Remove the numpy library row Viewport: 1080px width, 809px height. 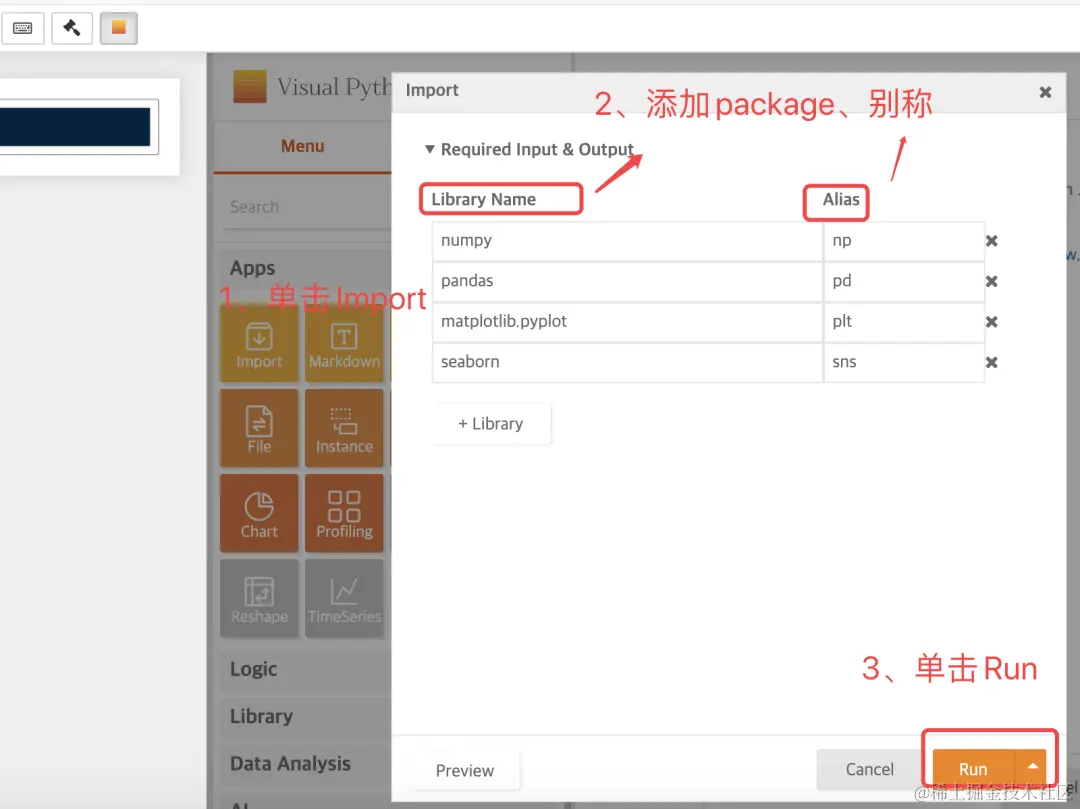[x=991, y=241]
